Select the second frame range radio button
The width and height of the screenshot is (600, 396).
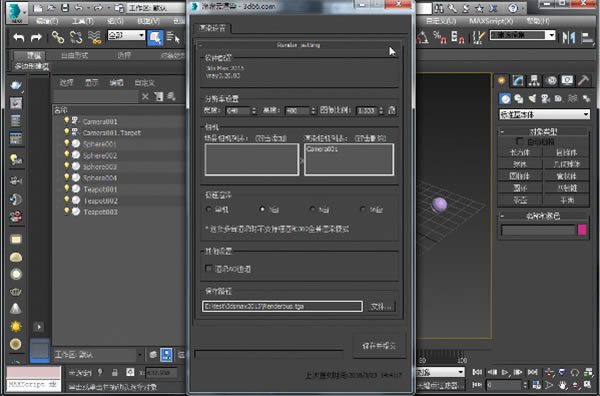262,209
